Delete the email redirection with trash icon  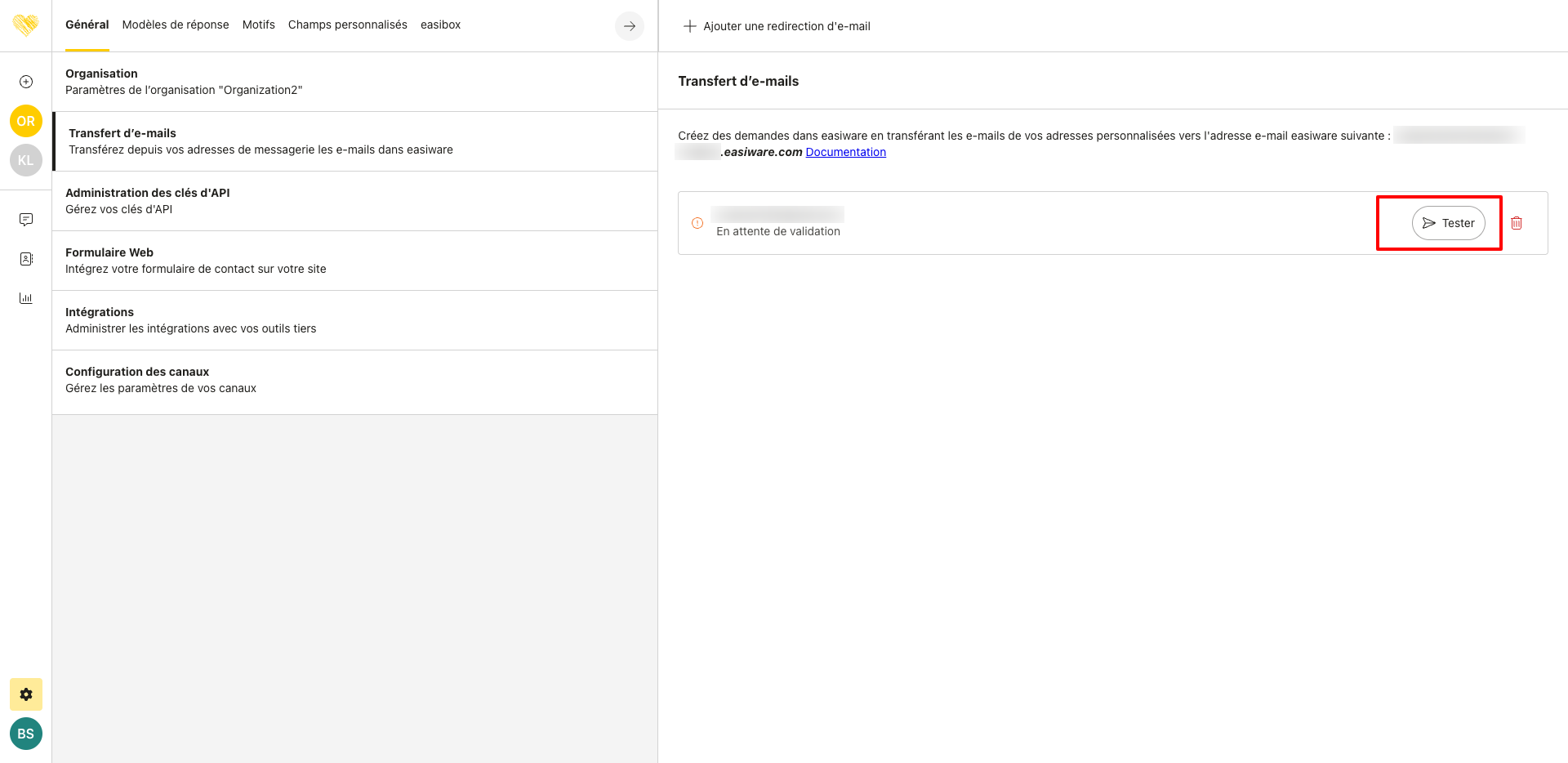click(x=1517, y=223)
